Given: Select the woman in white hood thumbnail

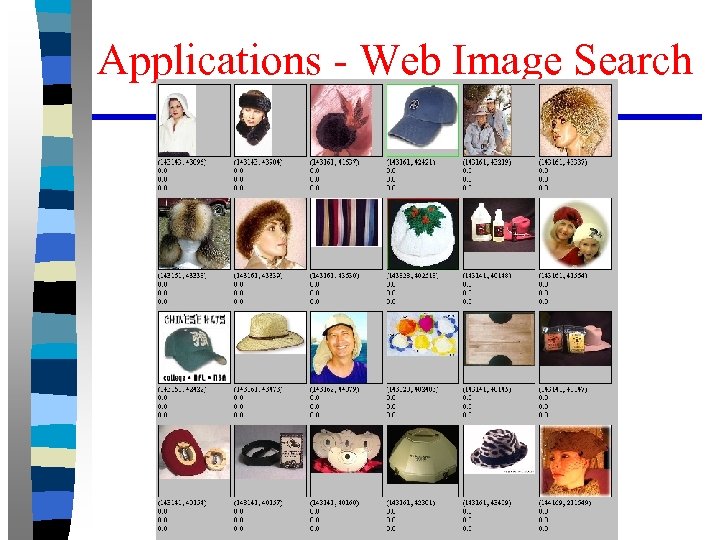Looking at the screenshot, I should point(177,120).
